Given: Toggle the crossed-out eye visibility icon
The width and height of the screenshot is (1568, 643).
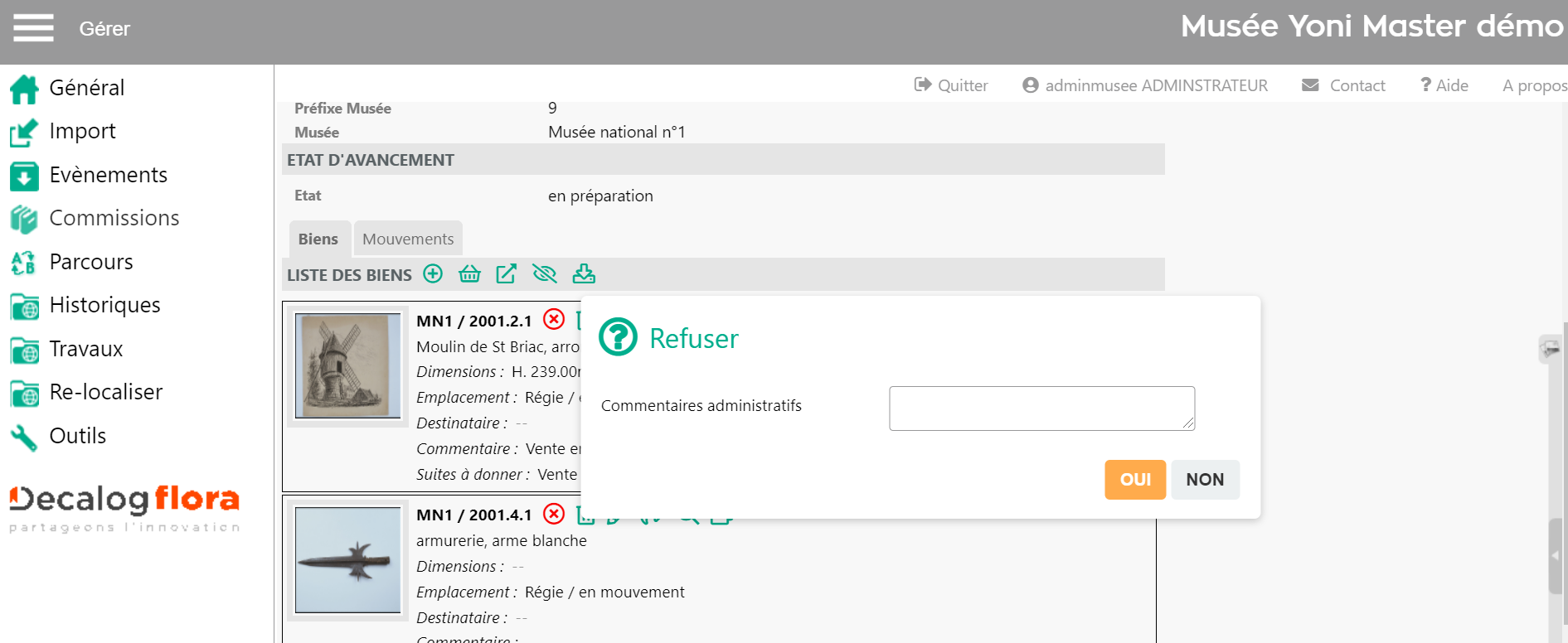Looking at the screenshot, I should tap(544, 274).
